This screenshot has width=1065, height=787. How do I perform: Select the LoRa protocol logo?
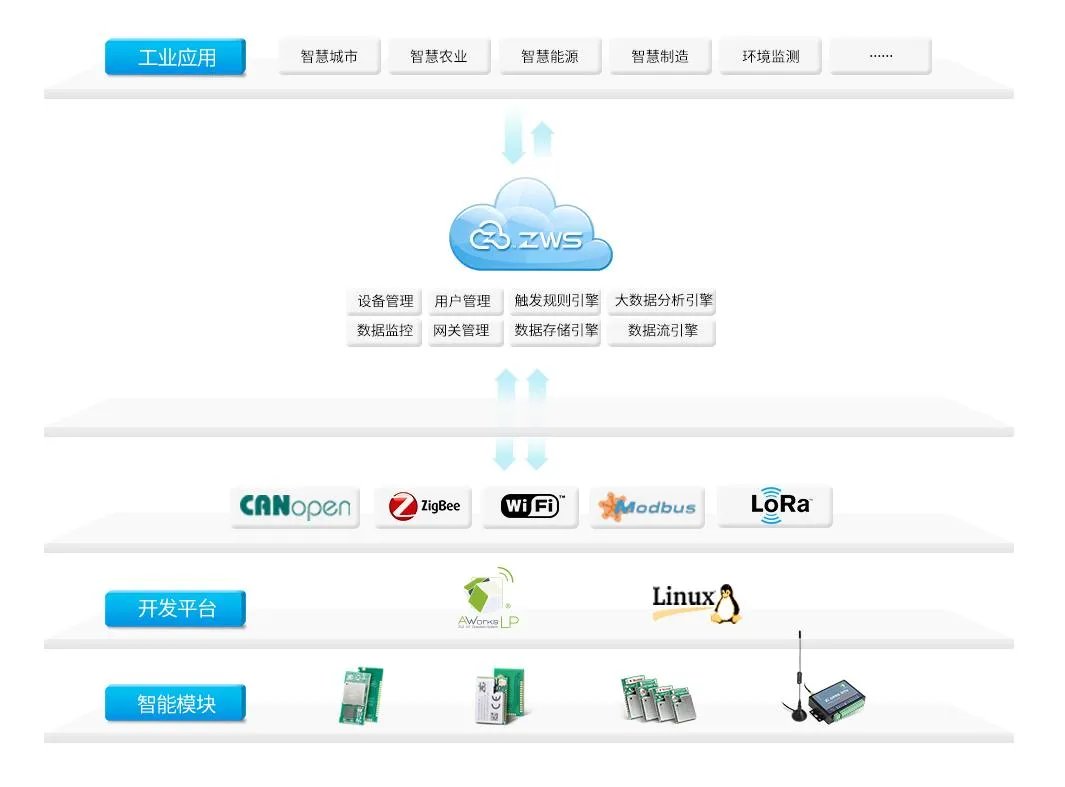[775, 506]
